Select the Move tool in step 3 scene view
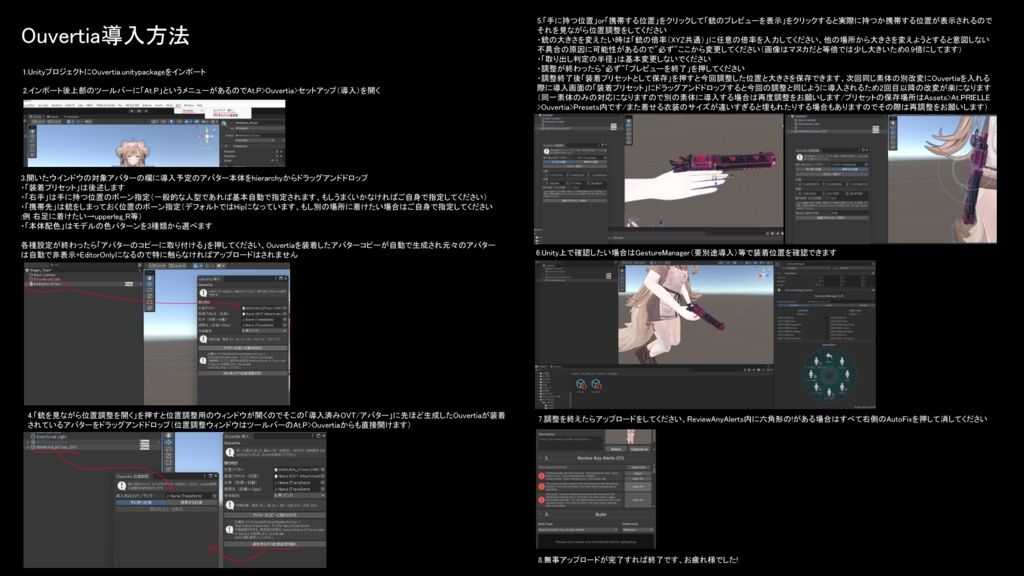 (150, 284)
